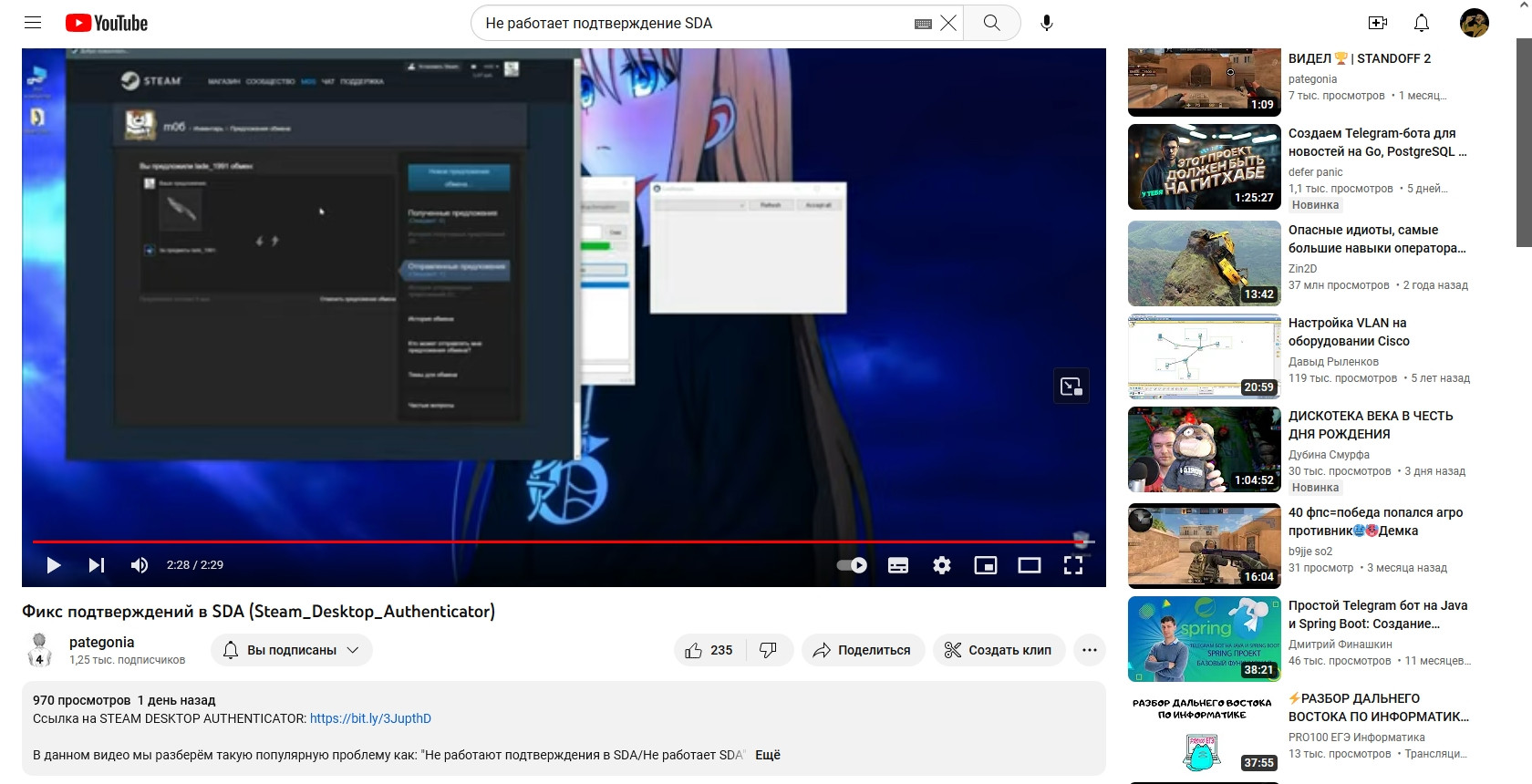1532x784 pixels.
Task: Open the pategonia channel avatar
Action: (x=39, y=649)
